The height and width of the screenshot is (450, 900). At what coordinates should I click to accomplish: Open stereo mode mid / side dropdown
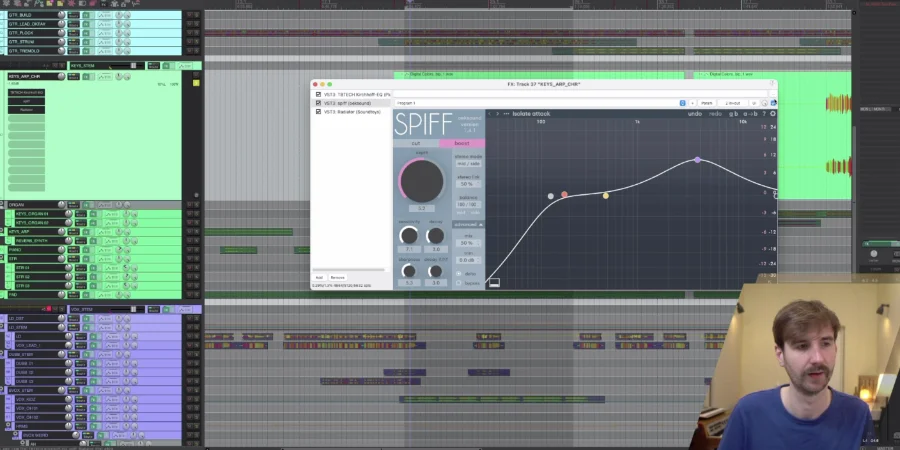click(x=468, y=164)
